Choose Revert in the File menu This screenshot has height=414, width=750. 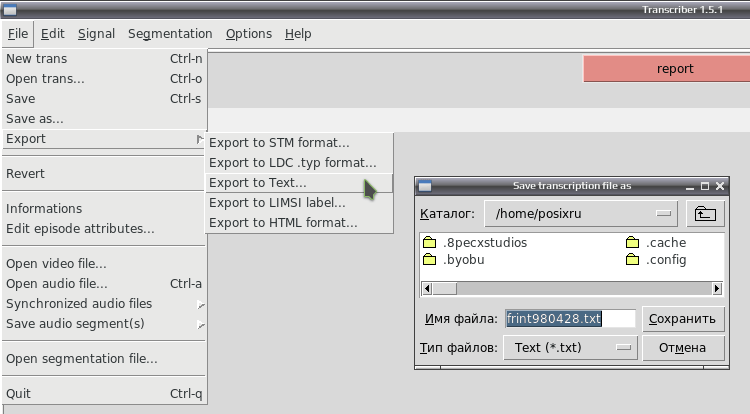pos(104,174)
